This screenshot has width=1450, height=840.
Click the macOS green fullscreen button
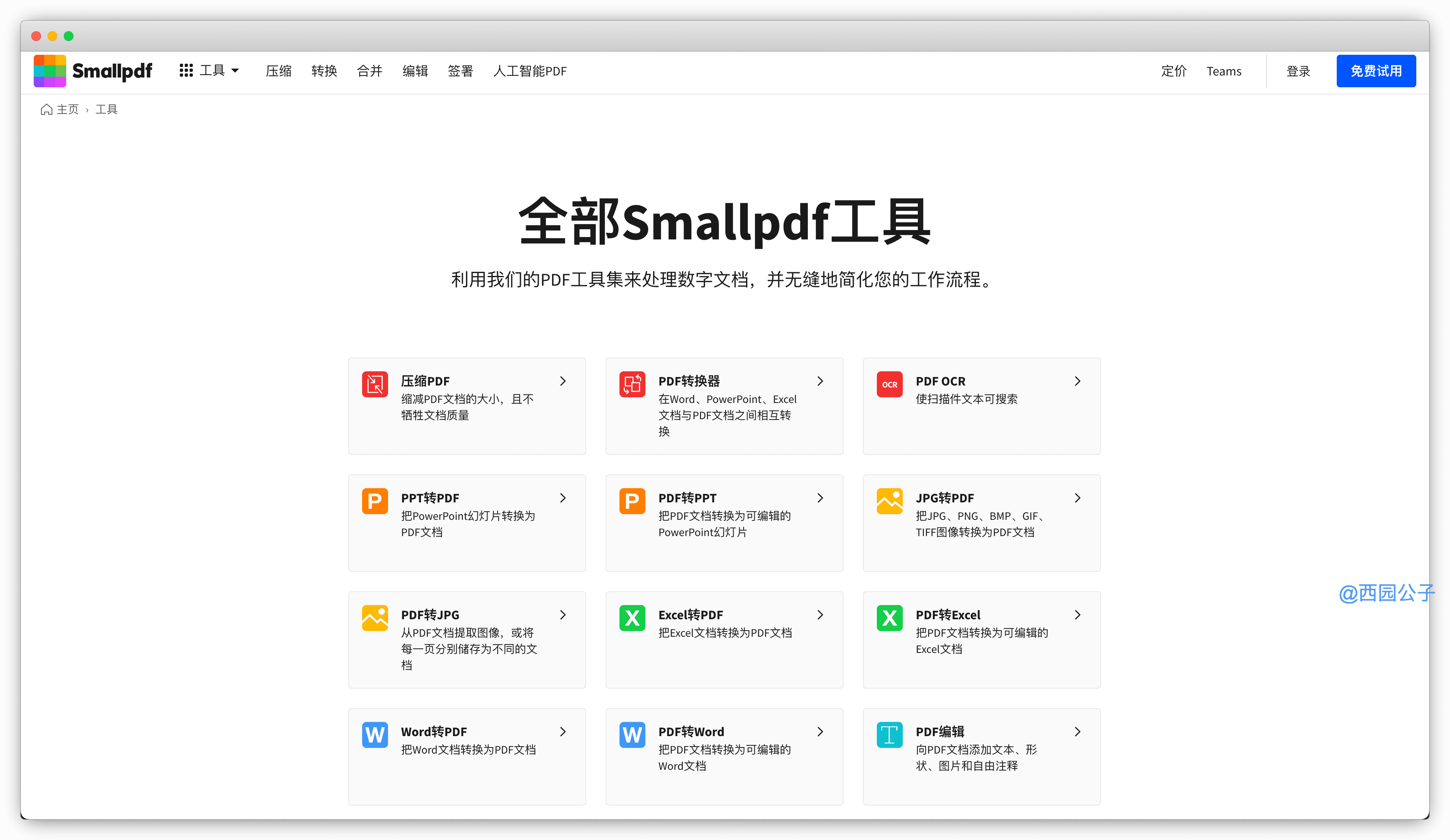(x=69, y=36)
